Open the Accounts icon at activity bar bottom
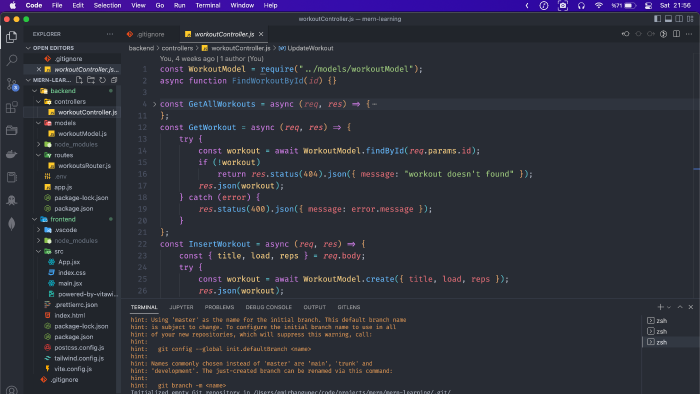The image size is (700, 394). 12,390
